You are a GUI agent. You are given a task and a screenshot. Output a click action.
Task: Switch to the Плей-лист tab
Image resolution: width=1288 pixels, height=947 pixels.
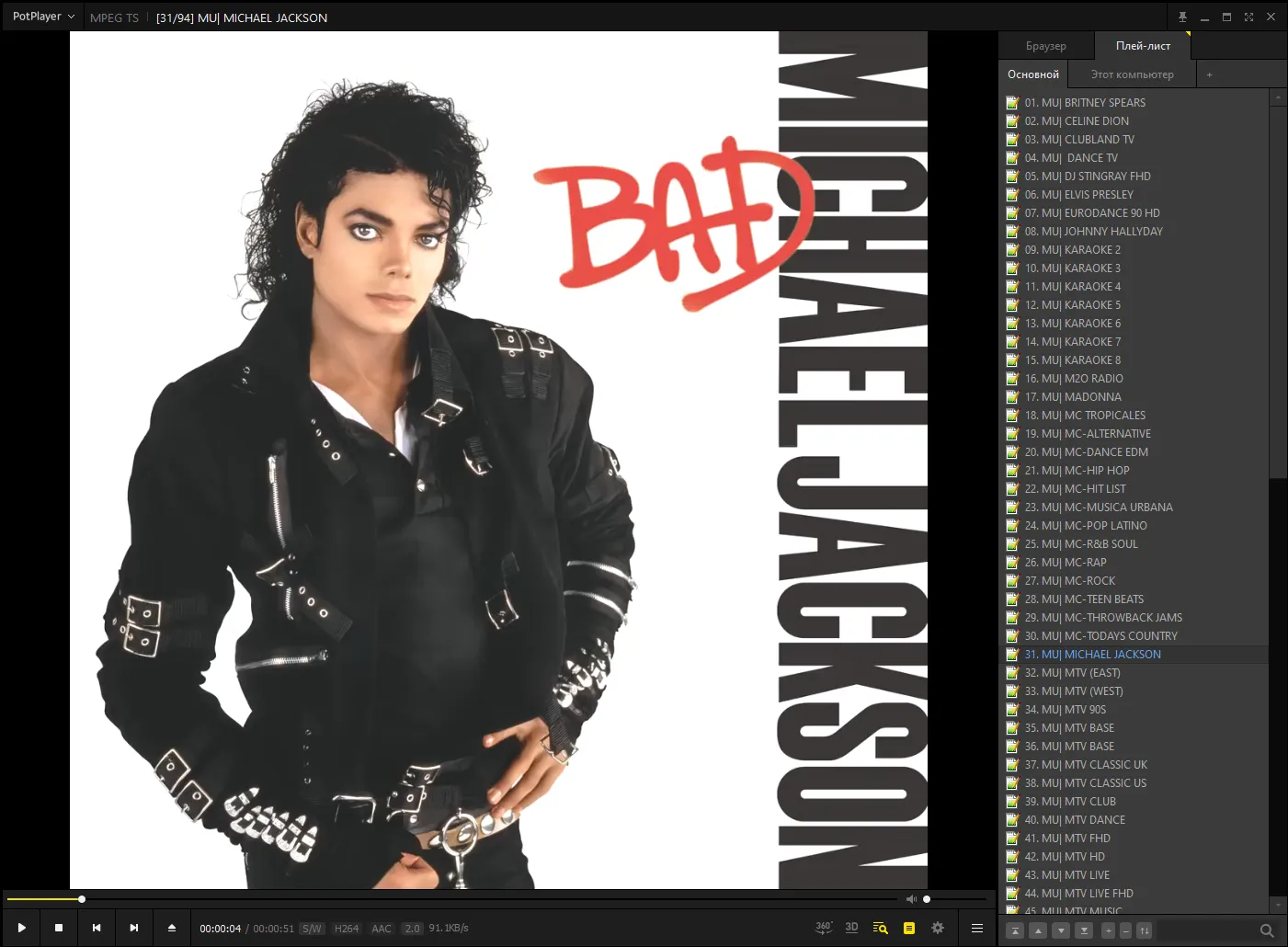1143,46
